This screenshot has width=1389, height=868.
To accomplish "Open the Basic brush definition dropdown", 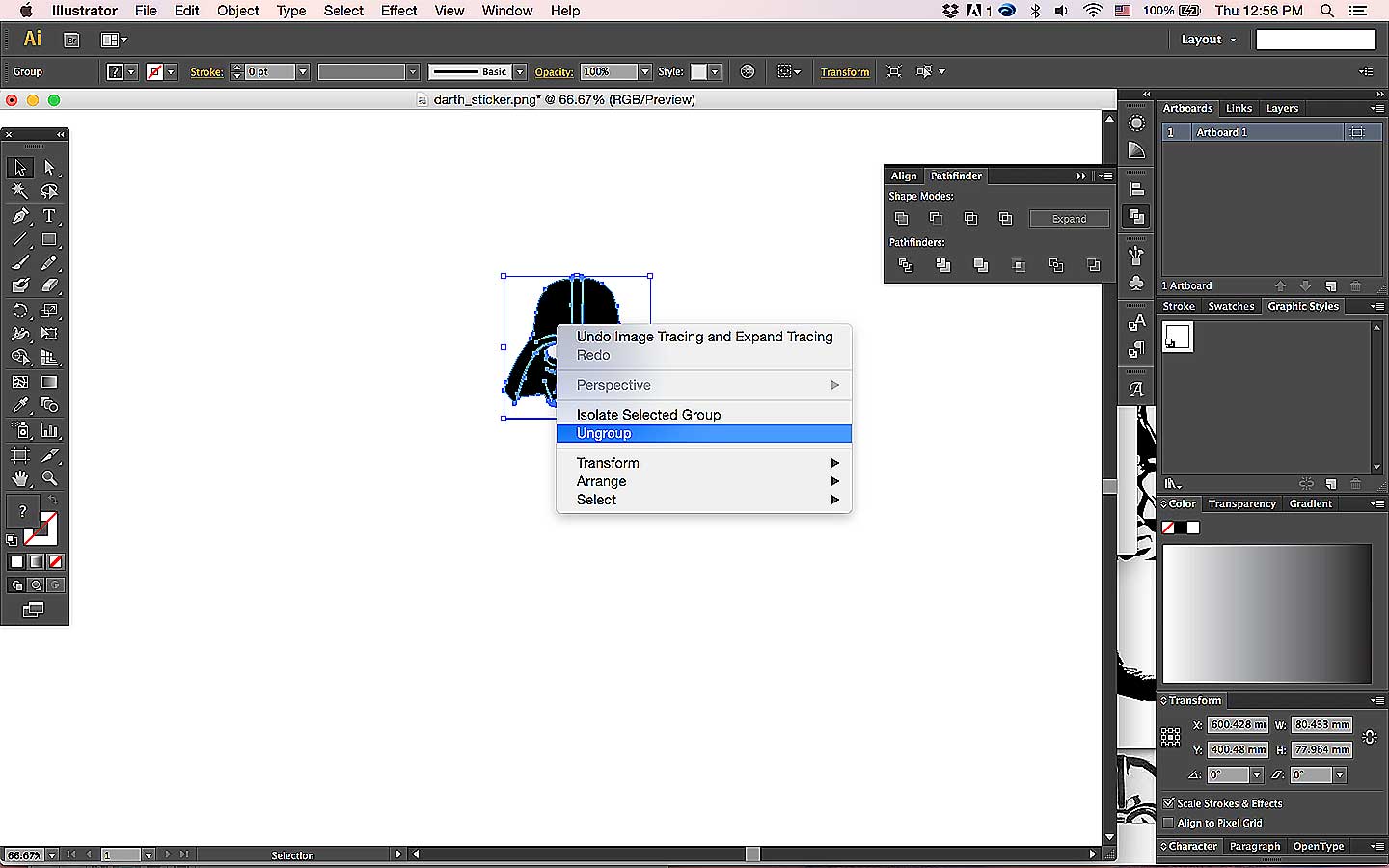I will coord(520,71).
